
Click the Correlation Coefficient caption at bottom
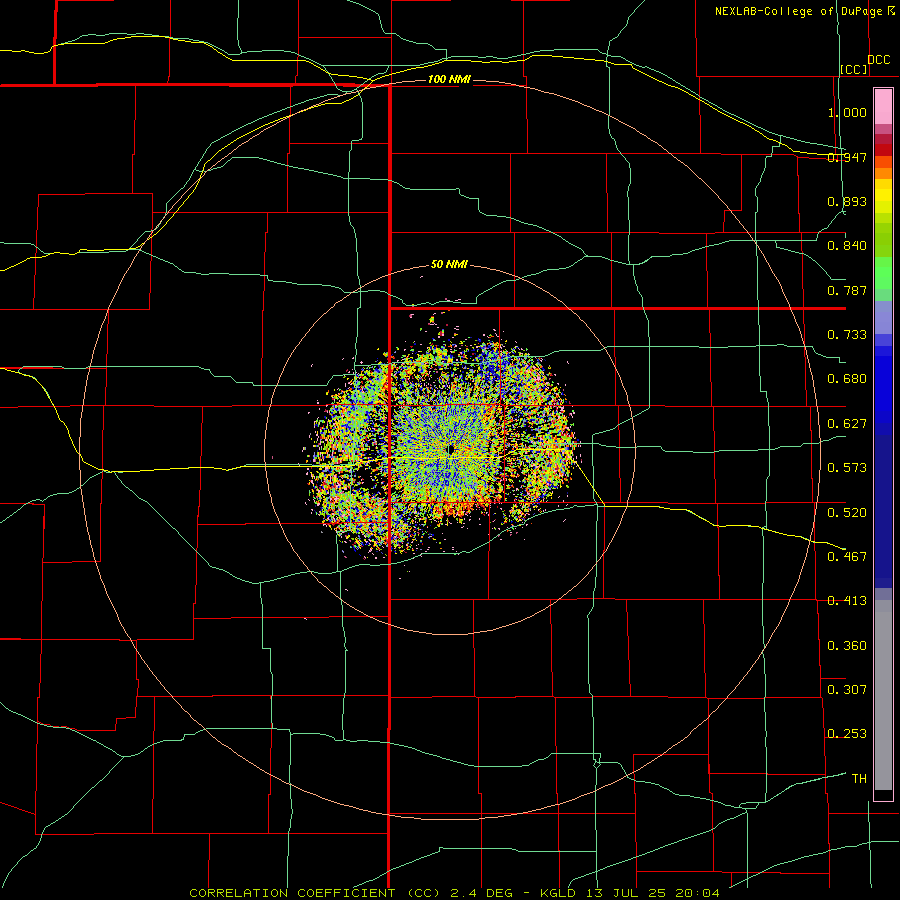pos(455,893)
